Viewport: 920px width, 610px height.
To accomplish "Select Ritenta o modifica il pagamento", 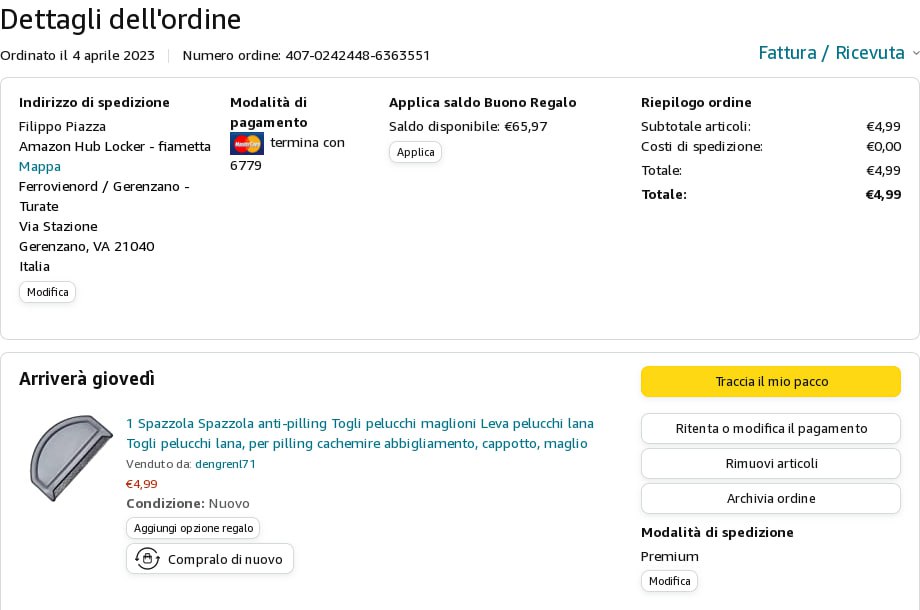I will pos(770,428).
